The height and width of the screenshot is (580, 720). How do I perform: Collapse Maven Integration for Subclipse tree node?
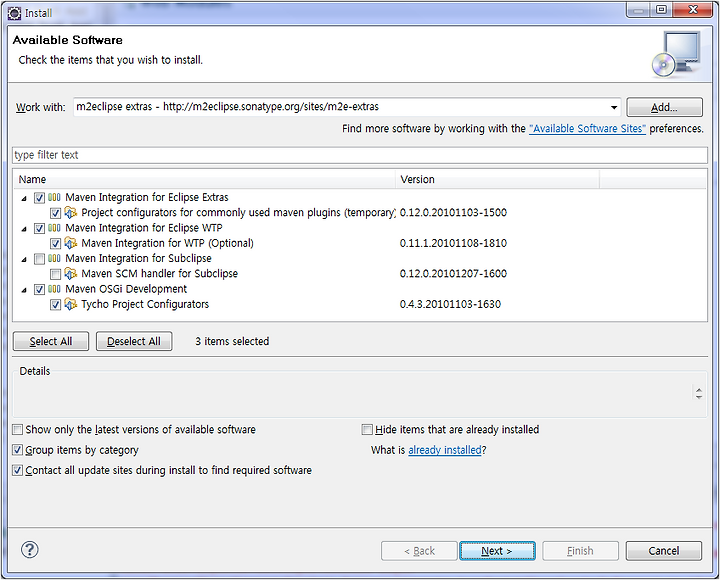[x=24, y=259]
